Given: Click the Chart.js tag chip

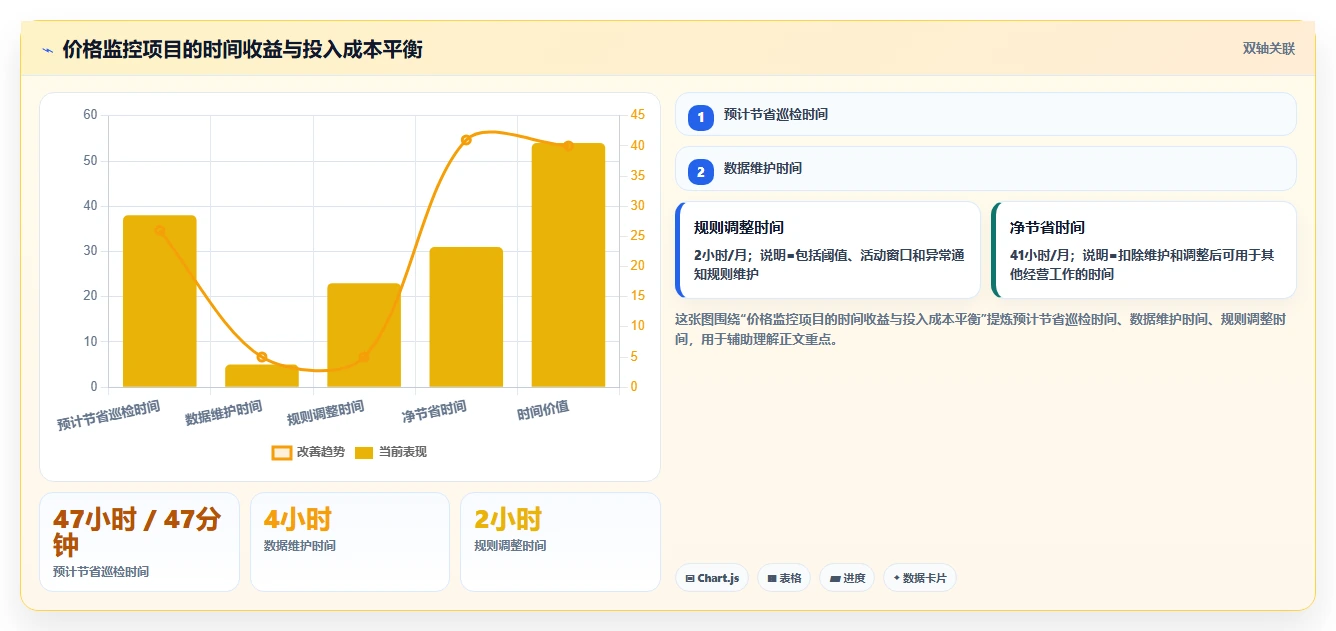Looking at the screenshot, I should [x=712, y=578].
